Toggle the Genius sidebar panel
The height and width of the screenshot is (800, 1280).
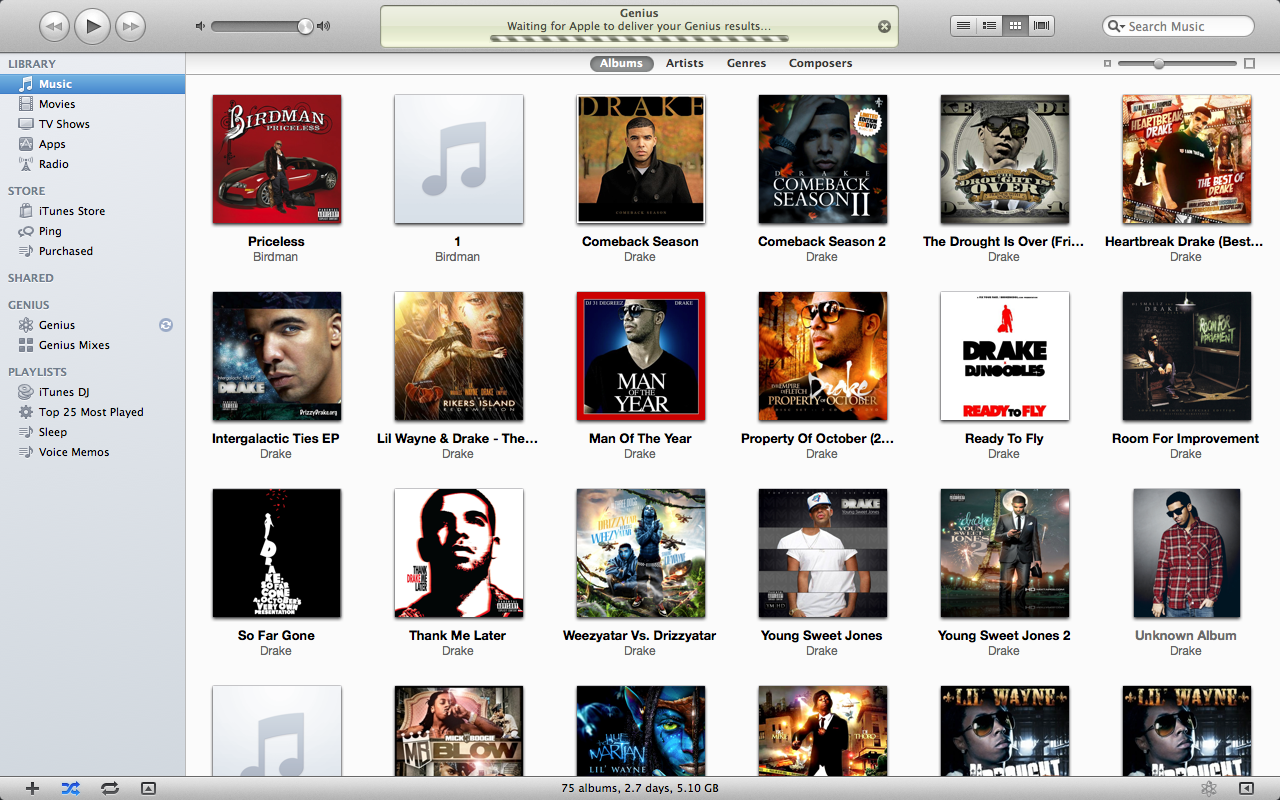coord(1246,788)
